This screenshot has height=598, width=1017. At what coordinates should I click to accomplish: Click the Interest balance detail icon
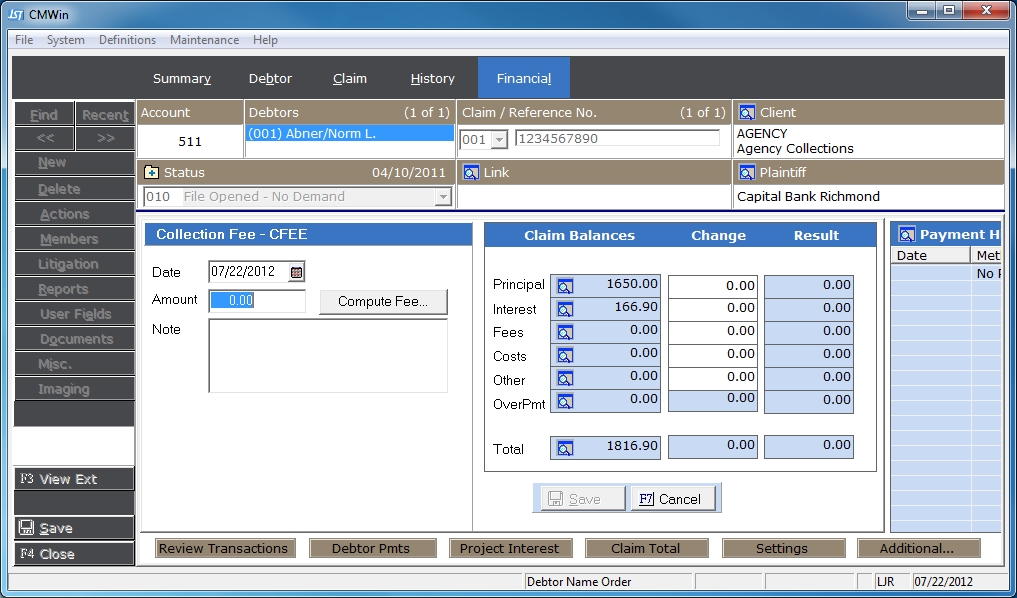click(x=565, y=309)
